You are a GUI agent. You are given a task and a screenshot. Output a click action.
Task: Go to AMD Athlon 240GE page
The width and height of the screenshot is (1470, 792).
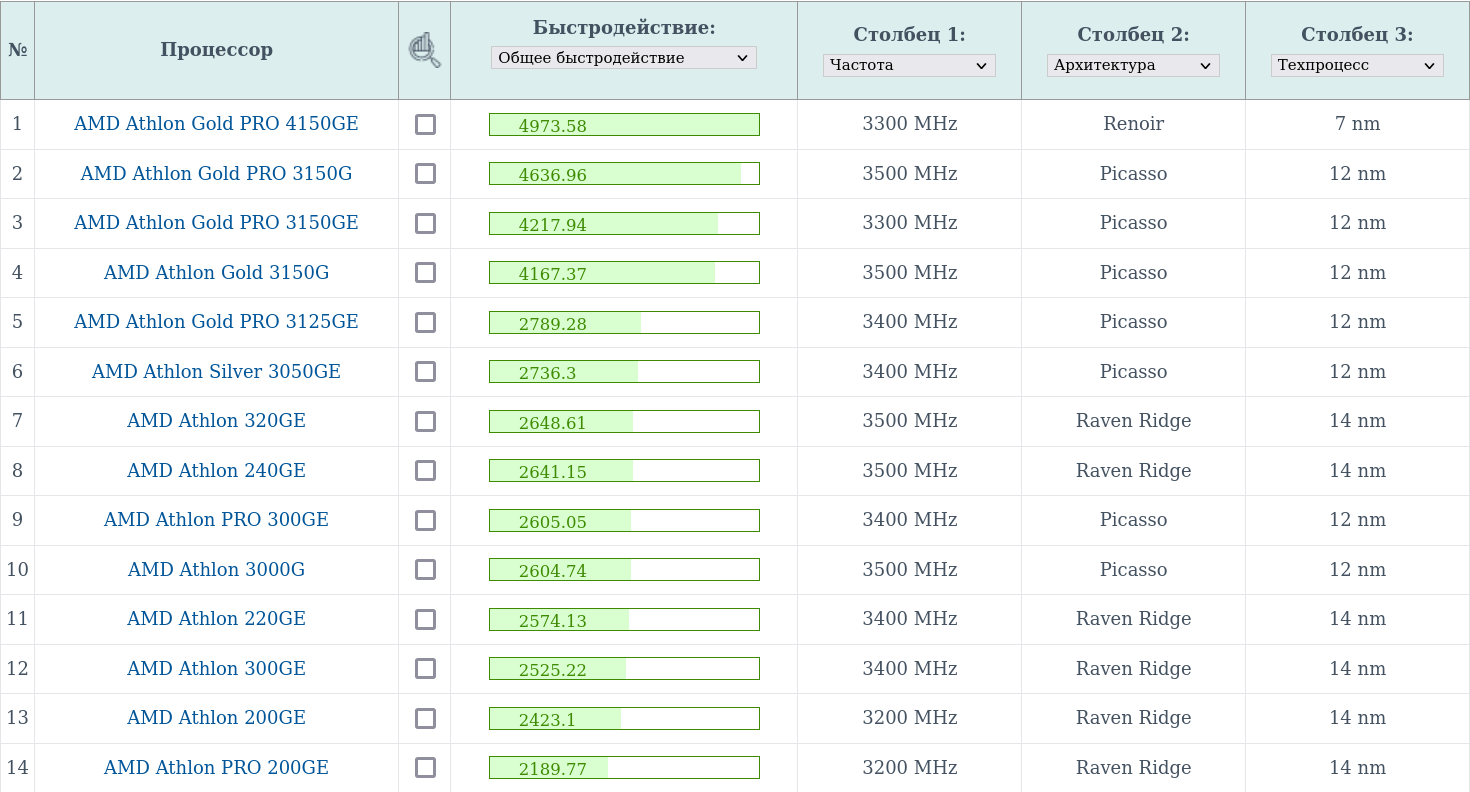pos(216,471)
